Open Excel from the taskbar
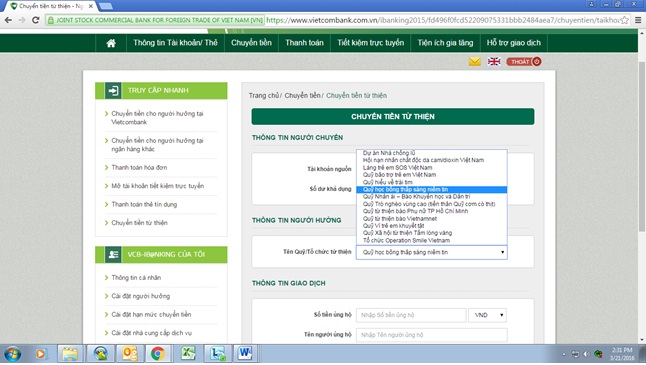 (188, 354)
